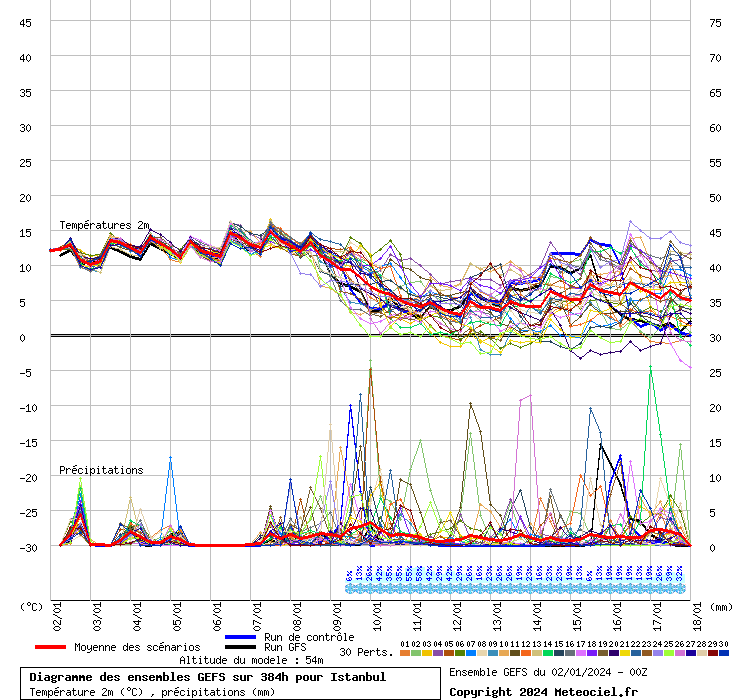
Task: Click the 'Moyenne des scénarios' legend label
Action: (x=137, y=647)
